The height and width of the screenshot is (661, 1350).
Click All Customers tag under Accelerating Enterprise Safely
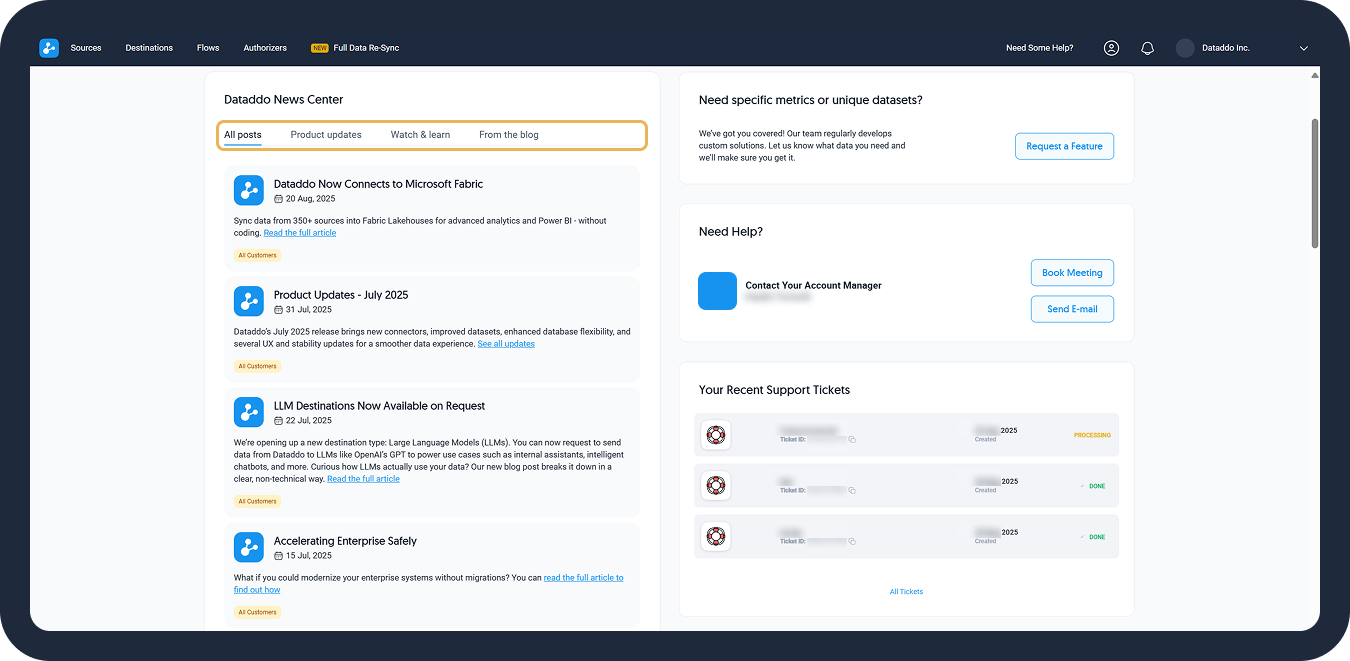258,612
